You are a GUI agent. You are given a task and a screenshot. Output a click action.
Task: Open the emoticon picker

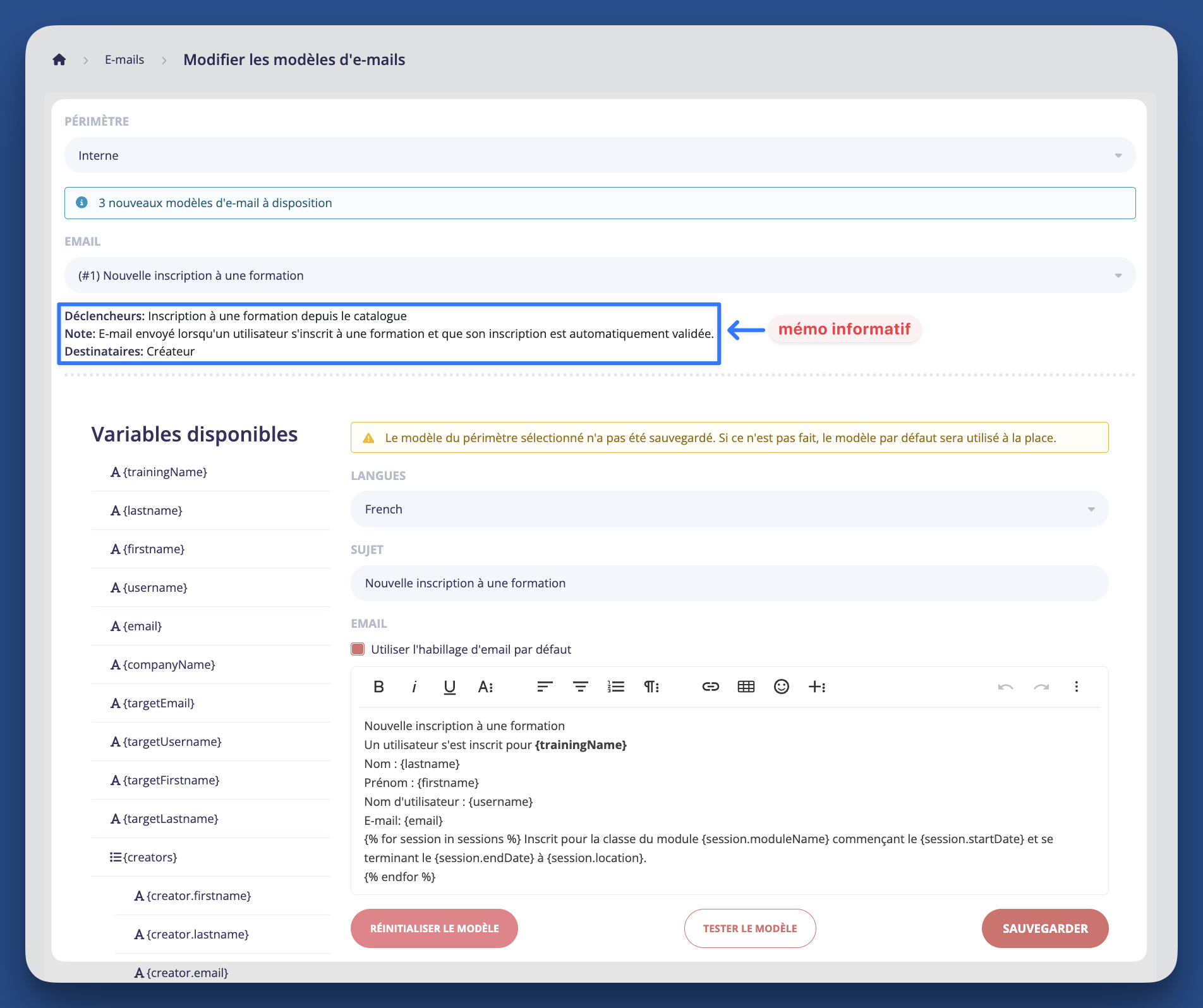[782, 687]
